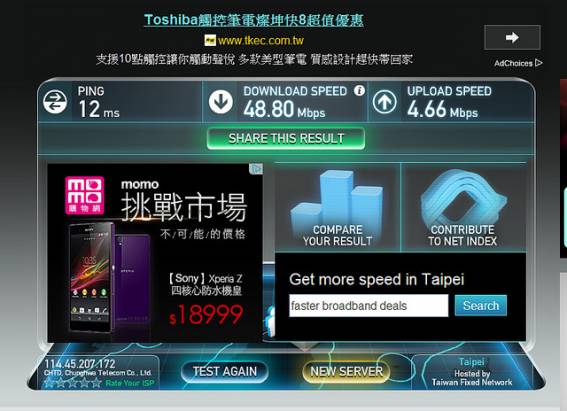Image resolution: width=567 pixels, height=411 pixels.
Task: Click the ping exchange arrows icon
Action: click(55, 102)
